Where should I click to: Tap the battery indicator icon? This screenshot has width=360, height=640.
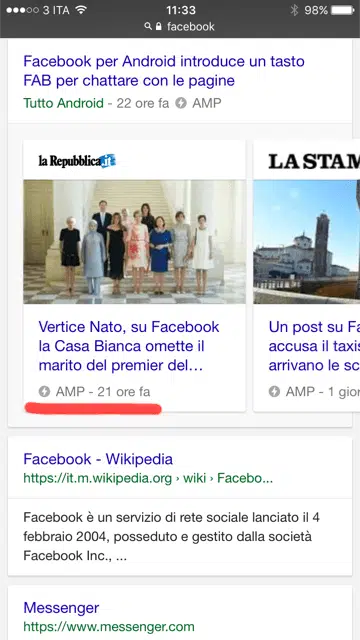tap(343, 10)
